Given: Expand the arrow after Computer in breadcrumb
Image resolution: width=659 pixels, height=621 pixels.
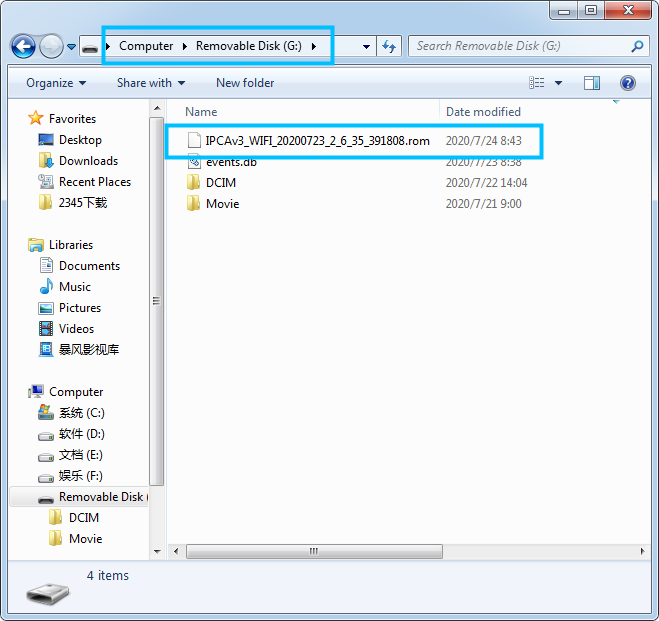Looking at the screenshot, I should coord(185,46).
